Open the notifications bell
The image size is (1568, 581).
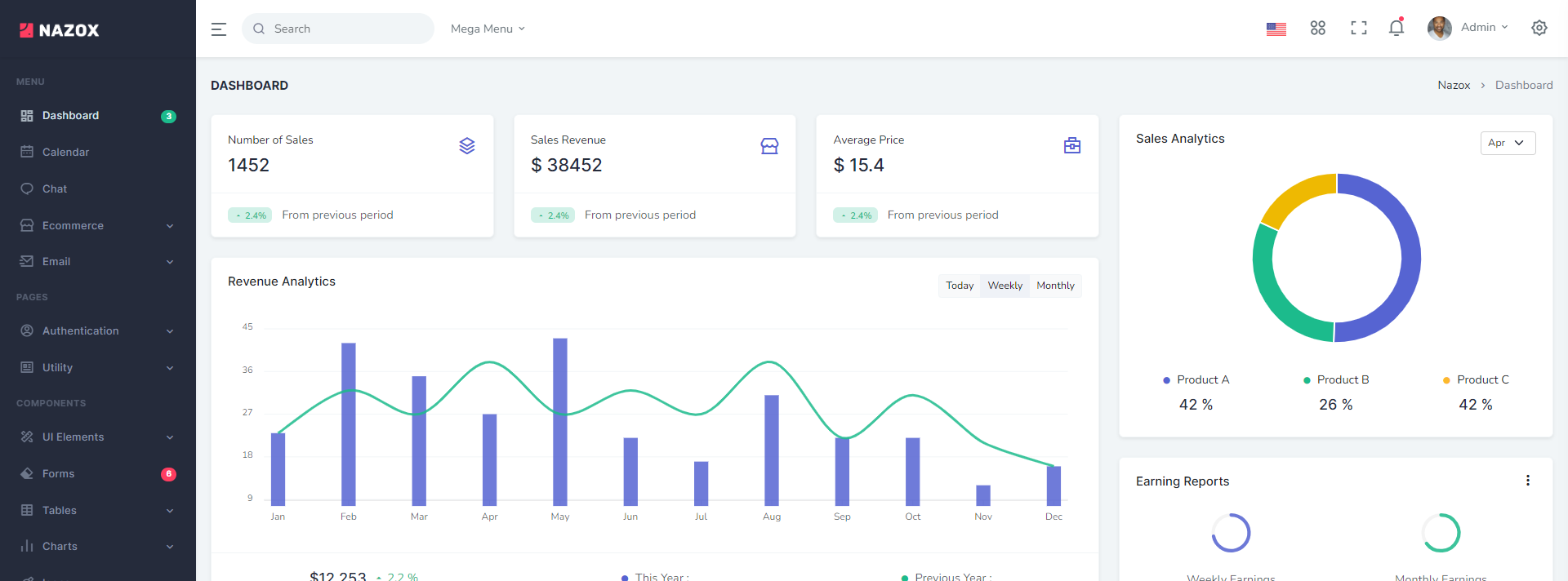click(x=1396, y=29)
